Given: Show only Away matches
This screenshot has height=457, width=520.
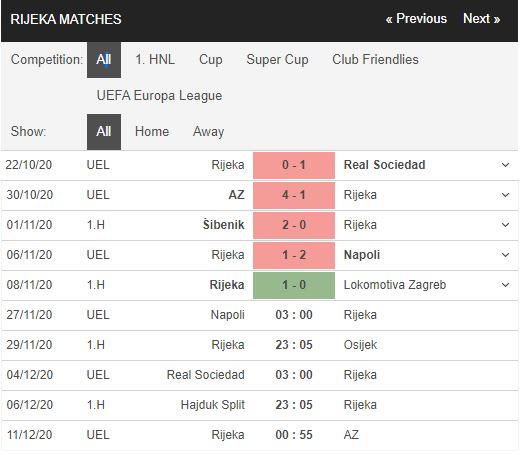Looking at the screenshot, I should (208, 132).
